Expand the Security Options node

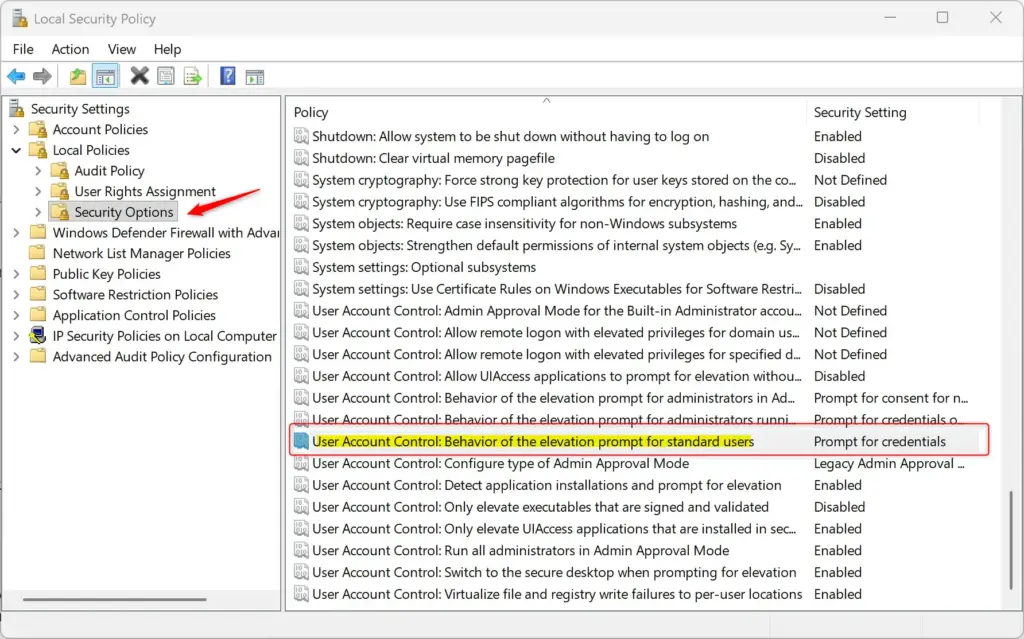tap(38, 212)
